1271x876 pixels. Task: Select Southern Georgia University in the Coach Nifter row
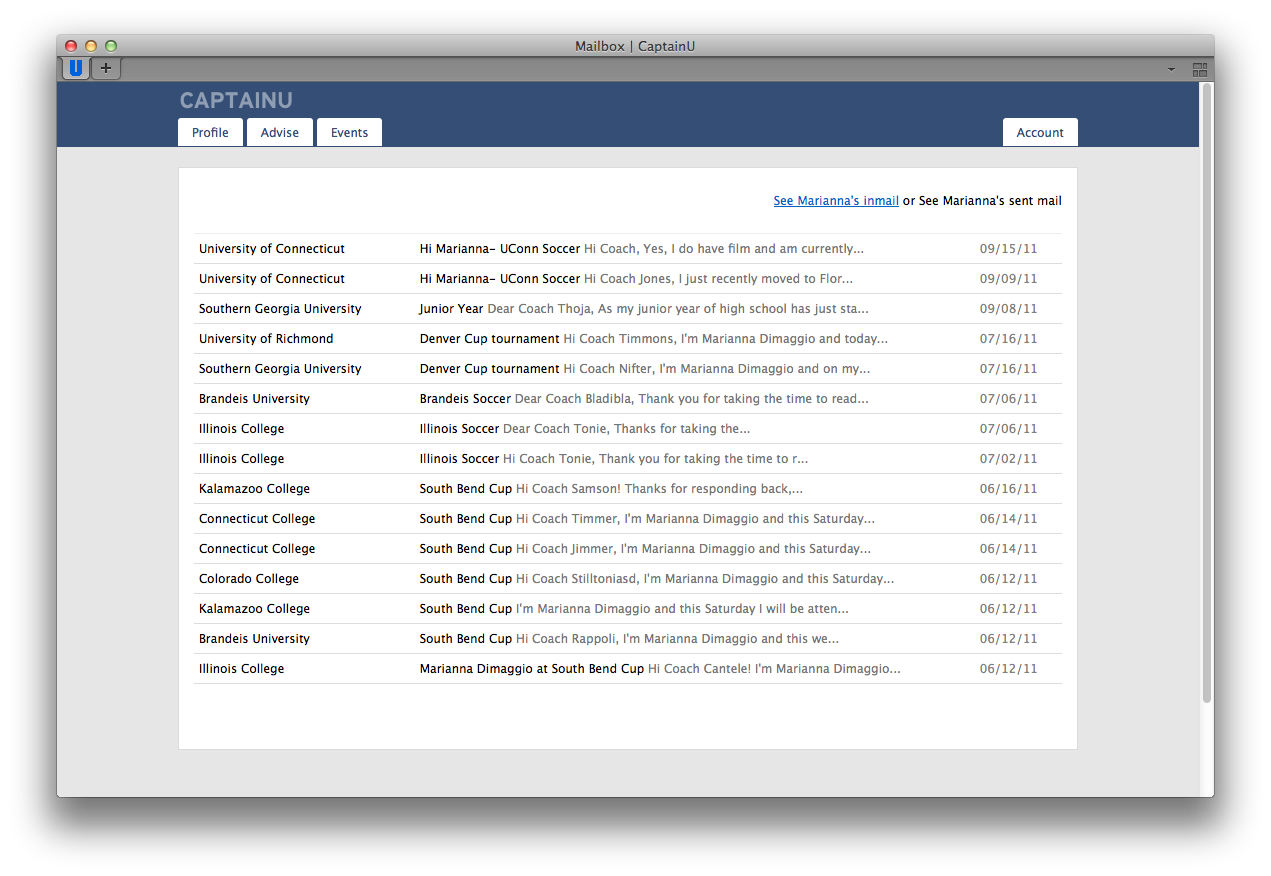point(280,369)
